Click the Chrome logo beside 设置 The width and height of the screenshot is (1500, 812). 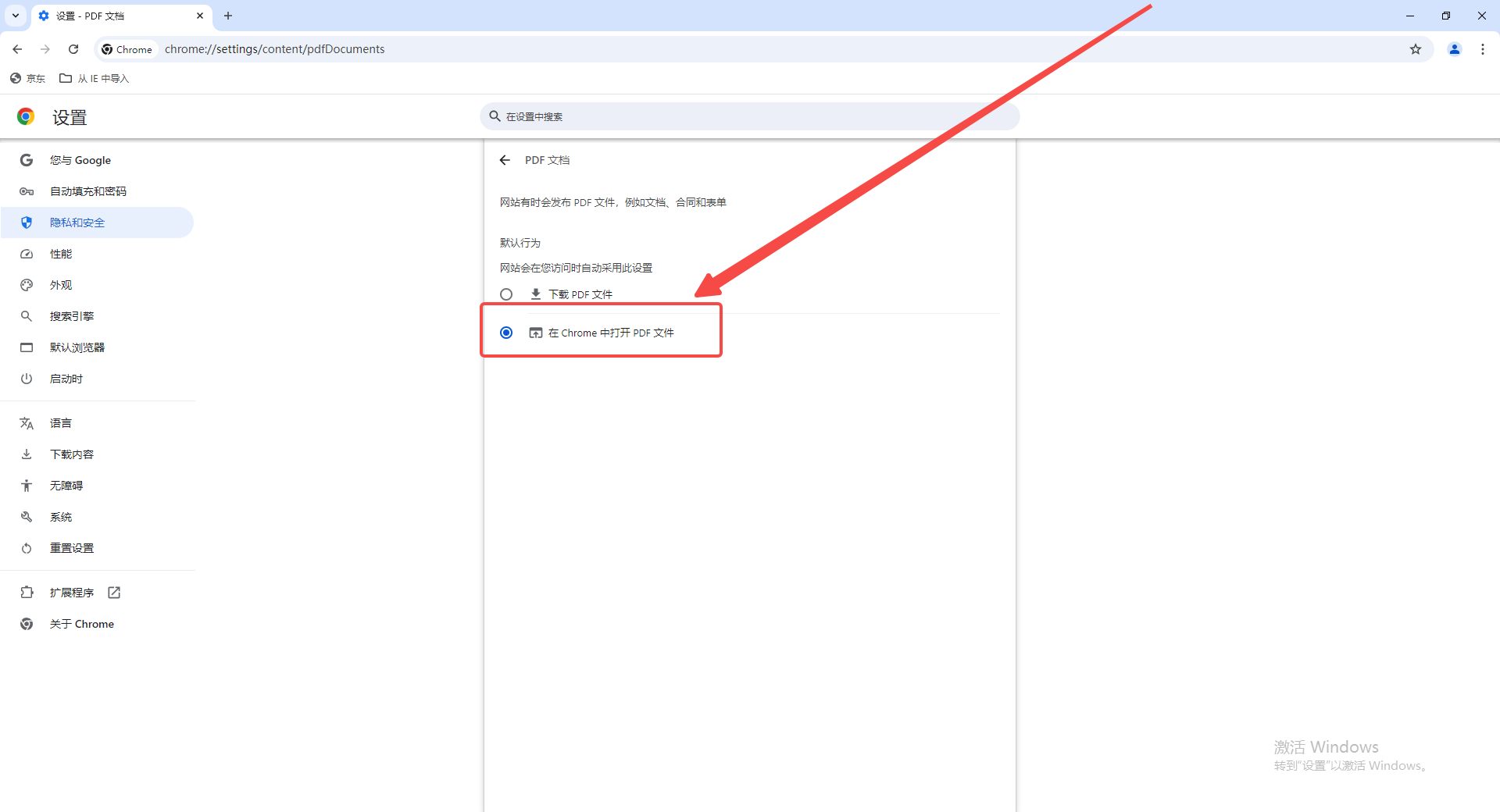coord(26,117)
